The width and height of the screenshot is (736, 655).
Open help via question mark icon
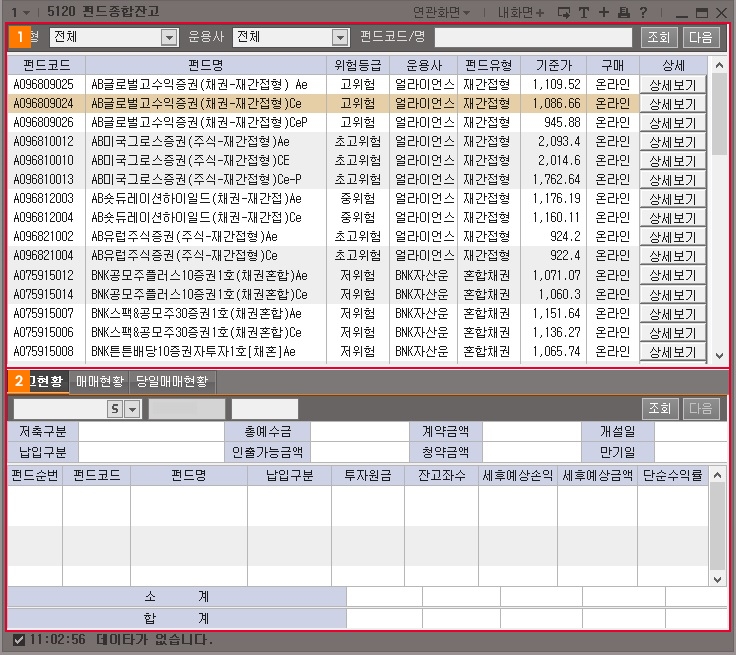click(x=644, y=13)
